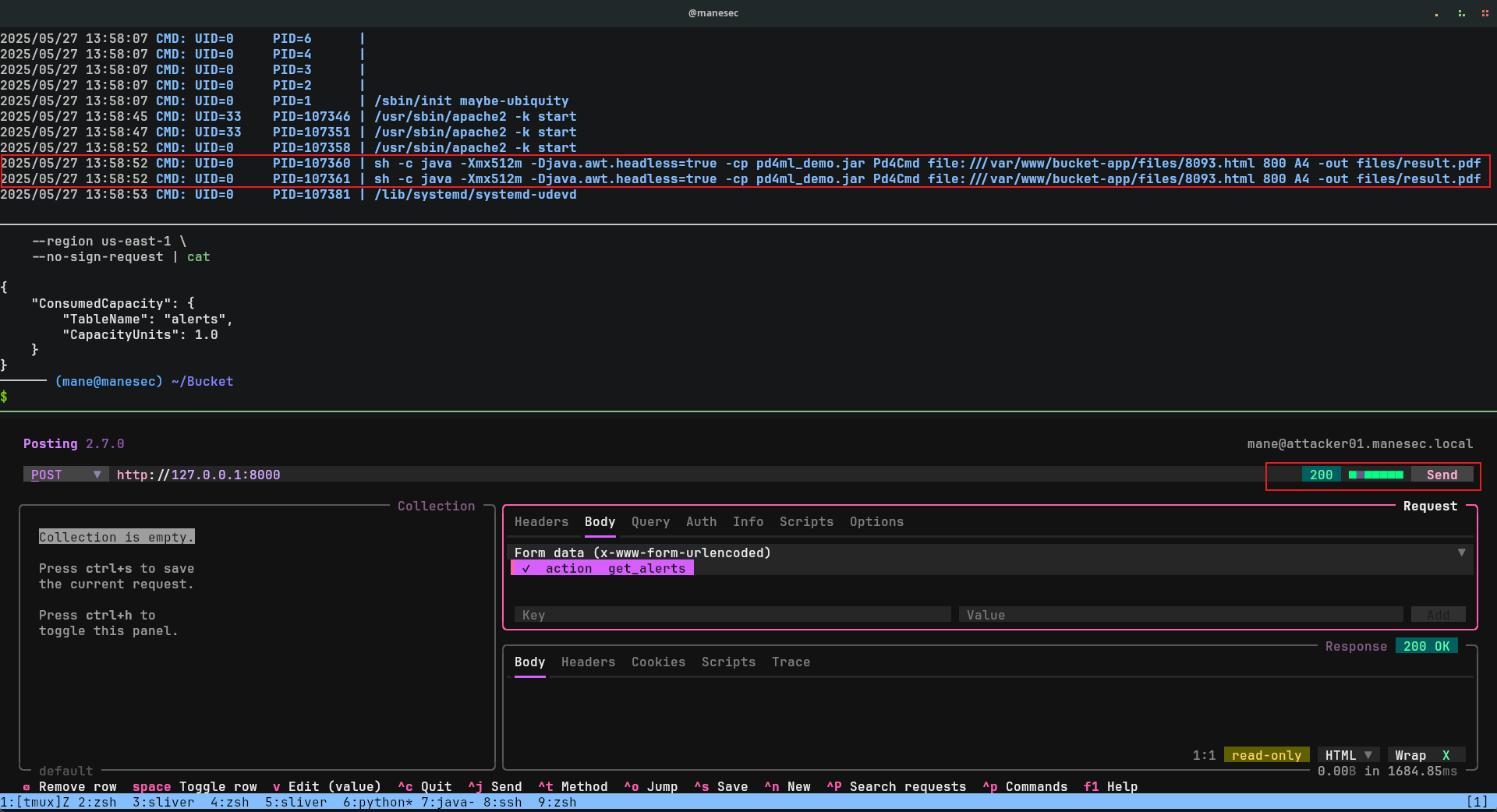Viewport: 1497px width, 812px height.
Task: Toggle the Wrap option in response
Action: [x=1426, y=755]
